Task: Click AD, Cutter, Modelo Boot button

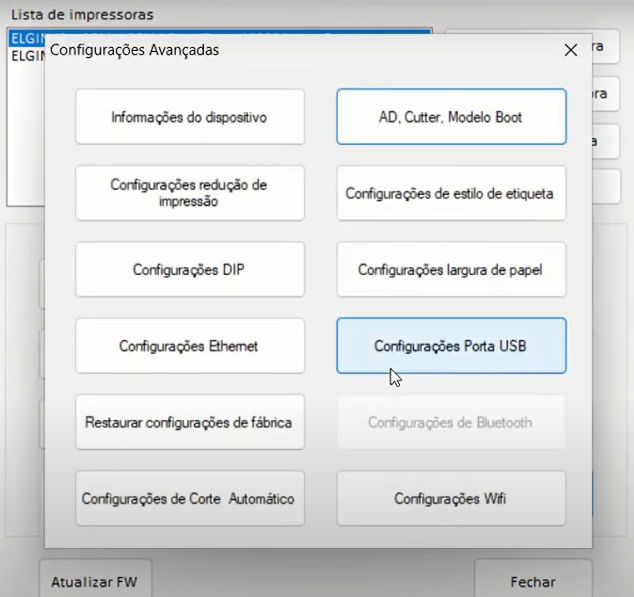Action: click(x=451, y=117)
